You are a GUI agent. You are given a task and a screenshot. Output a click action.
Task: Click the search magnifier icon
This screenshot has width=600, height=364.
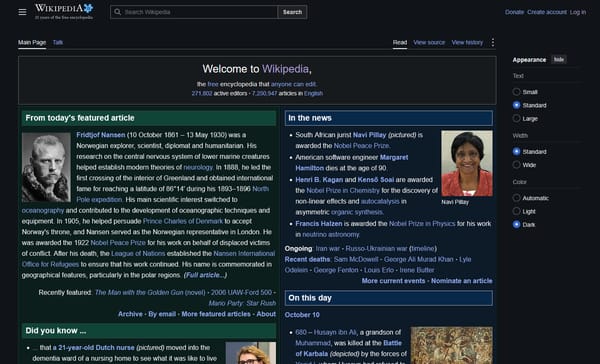coord(118,12)
